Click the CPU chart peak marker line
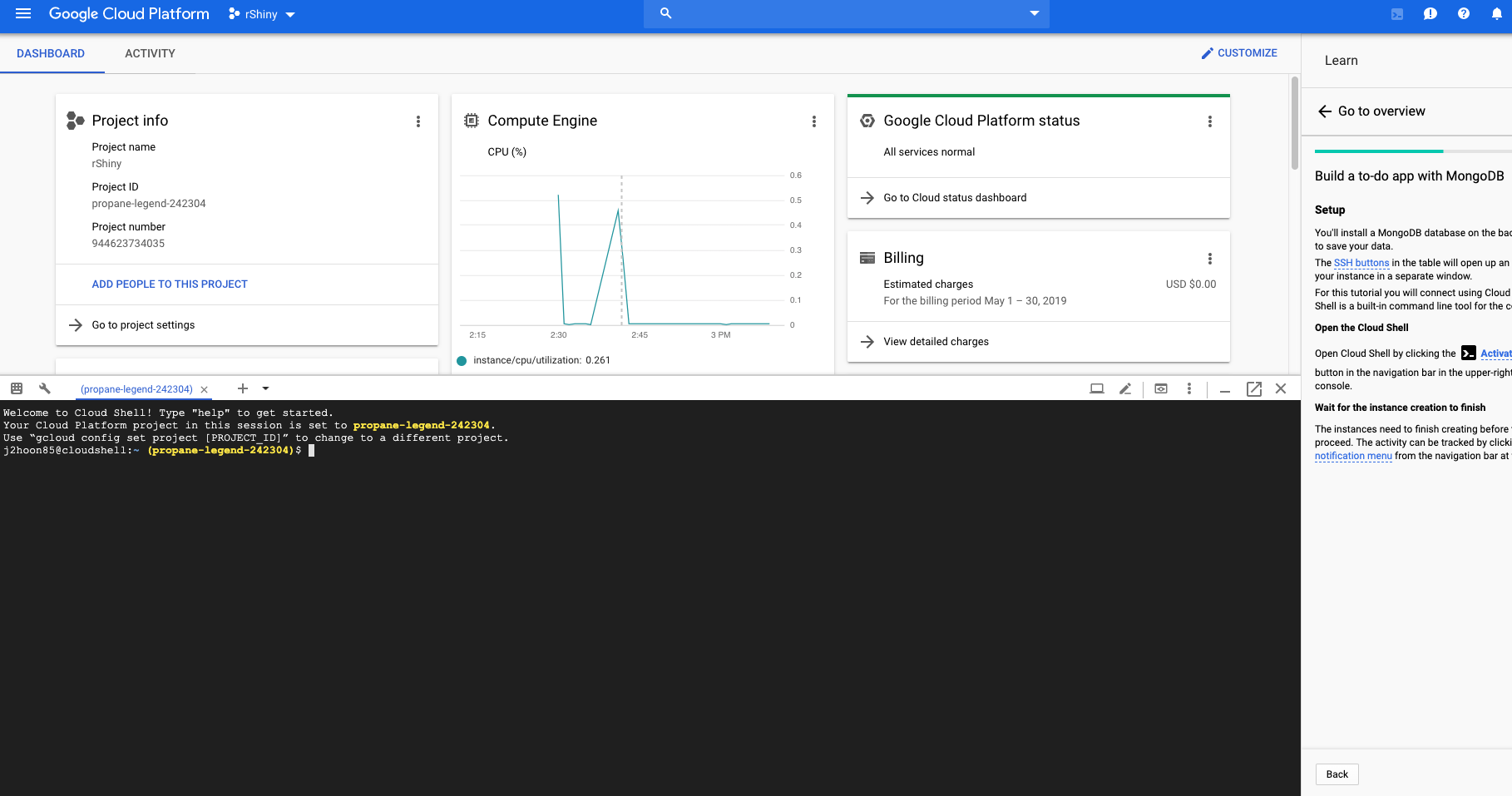The image size is (1512, 796). pyautogui.click(x=621, y=250)
